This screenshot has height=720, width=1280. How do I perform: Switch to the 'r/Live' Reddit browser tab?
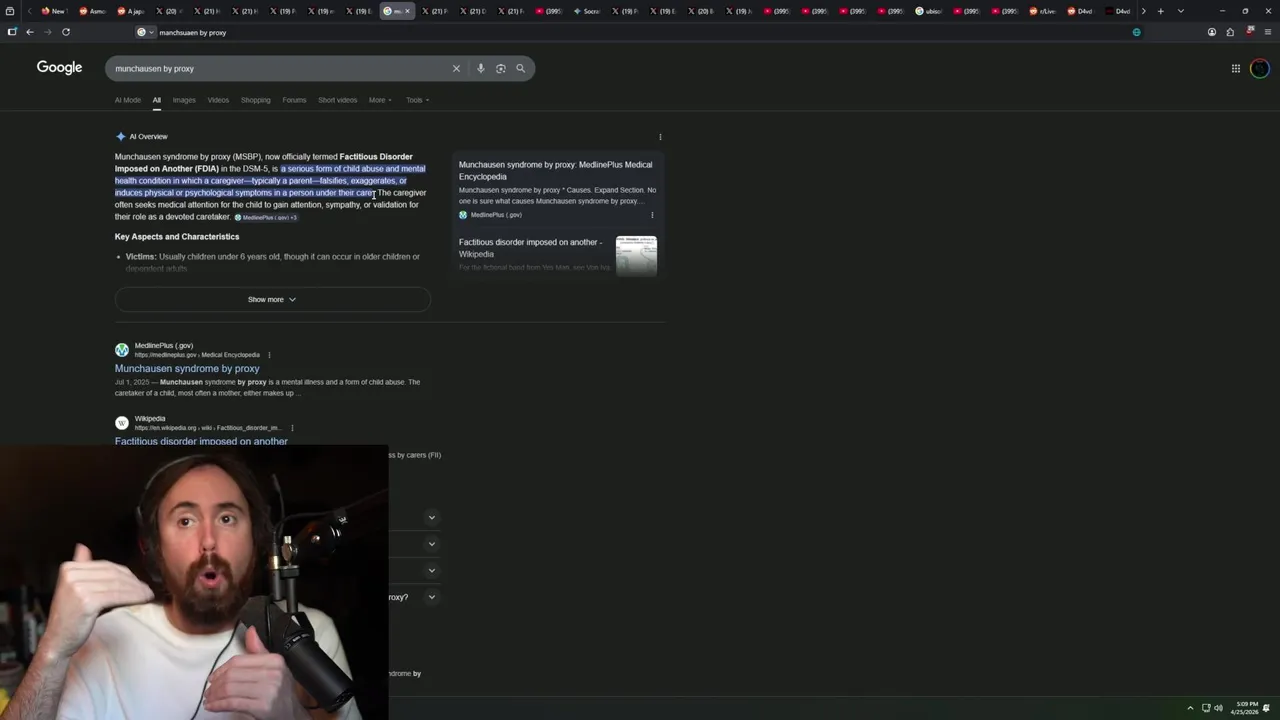tap(1042, 11)
